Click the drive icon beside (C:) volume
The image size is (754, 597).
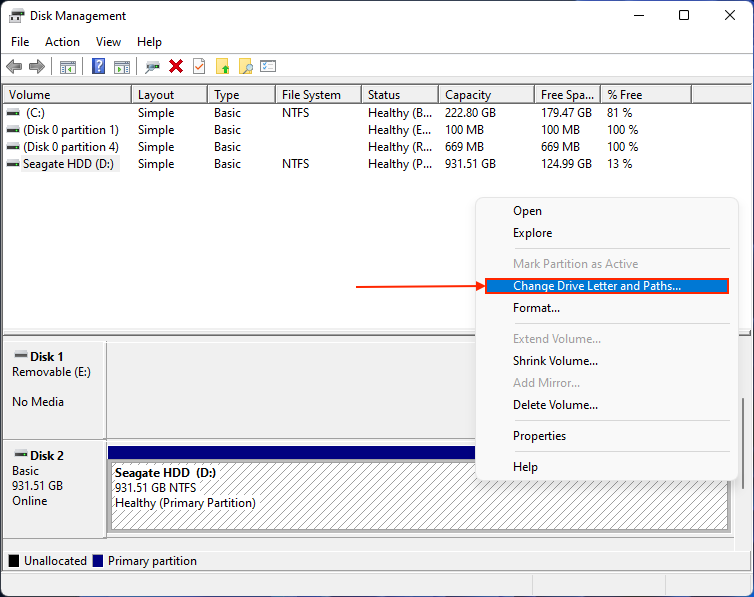click(x=13, y=112)
